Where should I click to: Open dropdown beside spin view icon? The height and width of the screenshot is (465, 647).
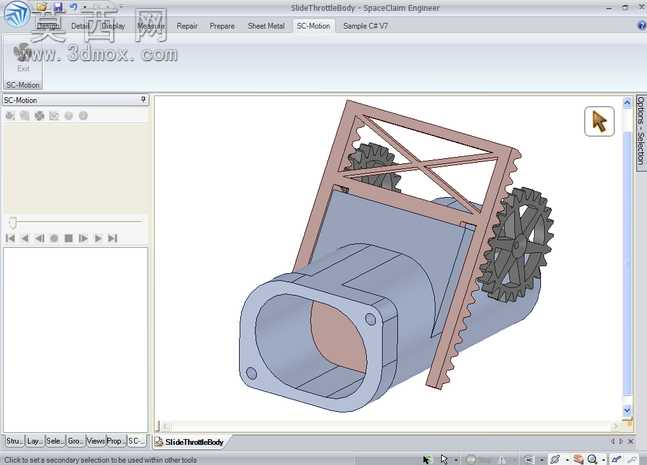point(567,460)
